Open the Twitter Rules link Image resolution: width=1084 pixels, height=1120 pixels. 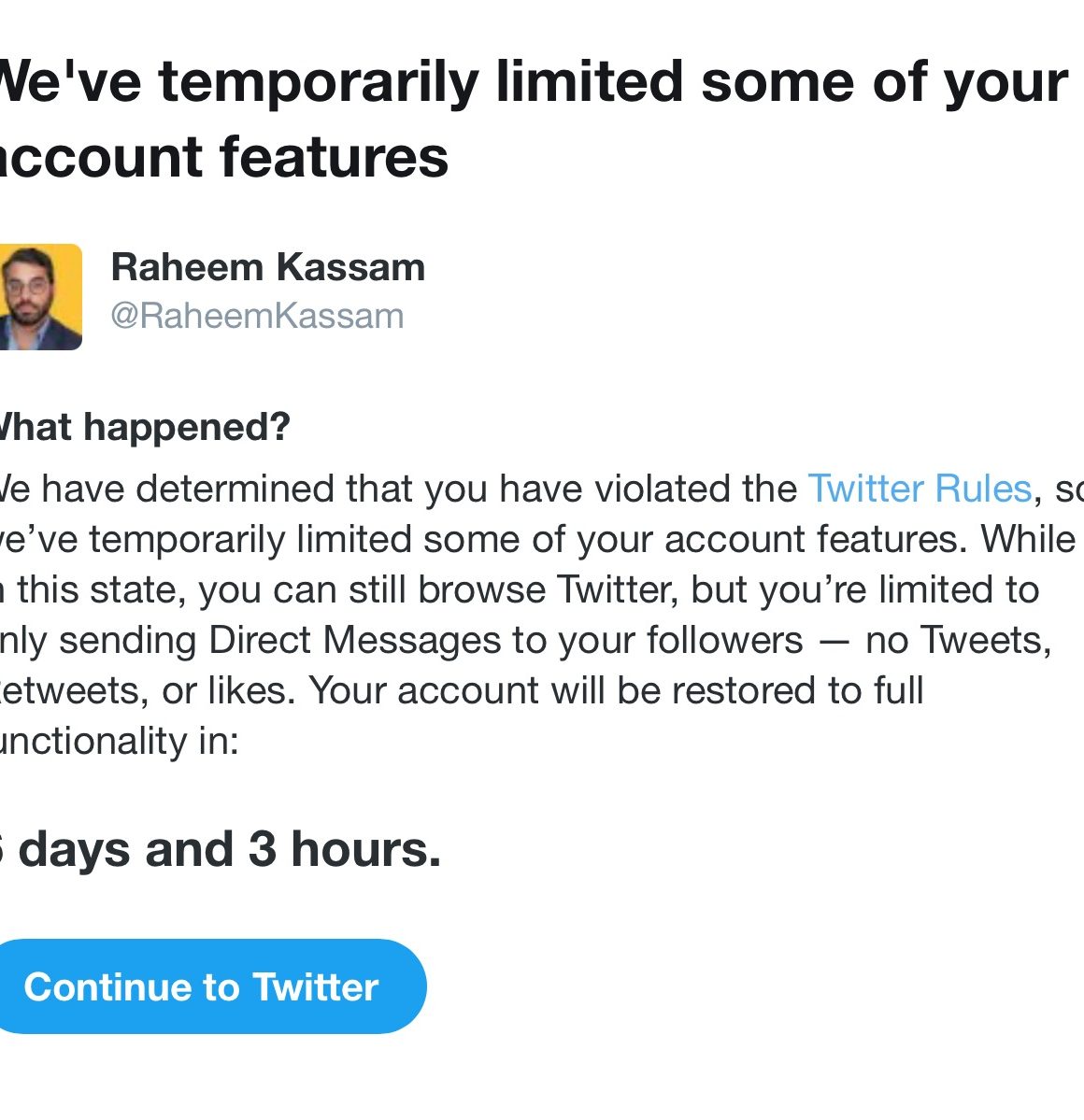[x=919, y=489]
